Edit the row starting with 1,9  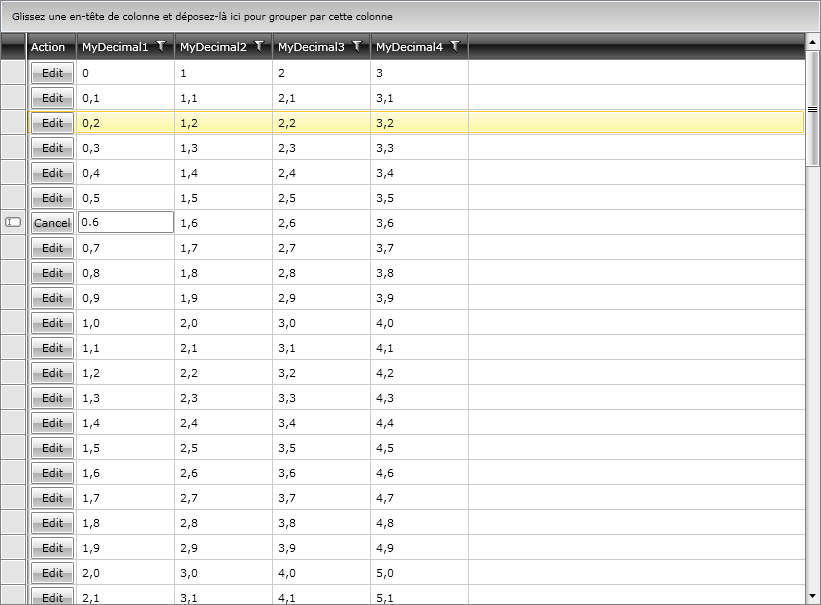point(52,548)
